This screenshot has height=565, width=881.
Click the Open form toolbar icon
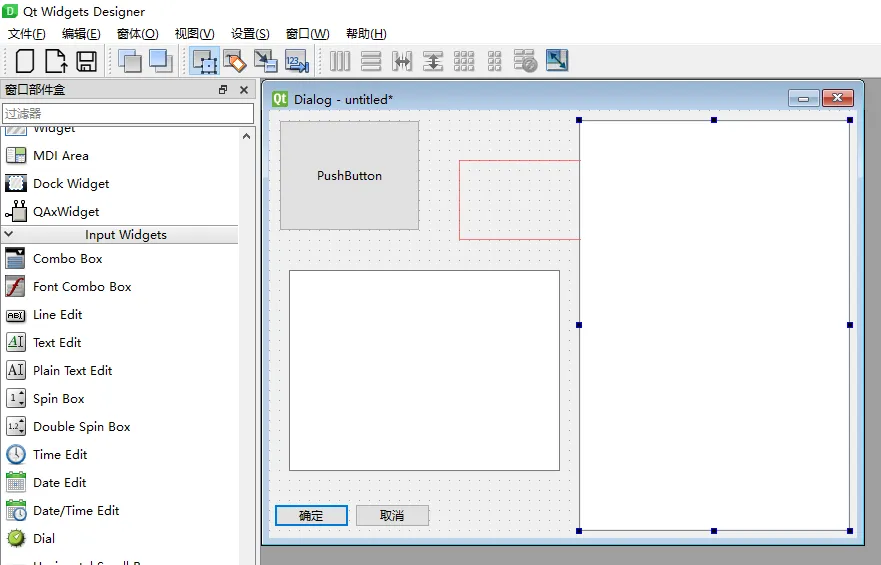(56, 61)
